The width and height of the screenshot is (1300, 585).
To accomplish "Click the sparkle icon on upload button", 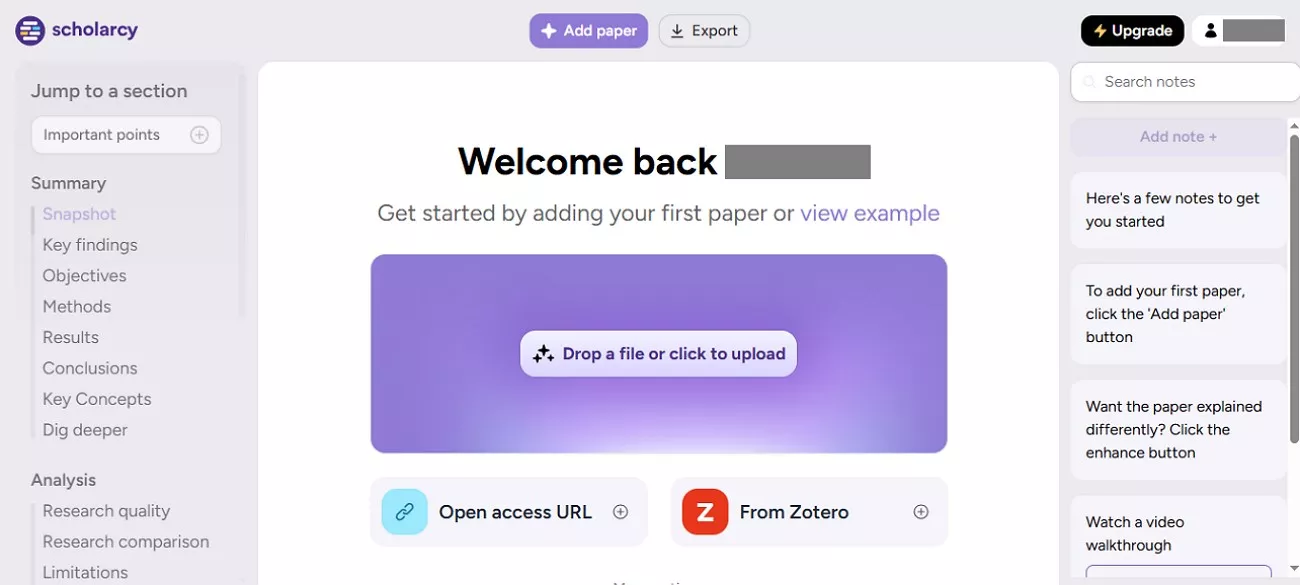I will pos(543,354).
